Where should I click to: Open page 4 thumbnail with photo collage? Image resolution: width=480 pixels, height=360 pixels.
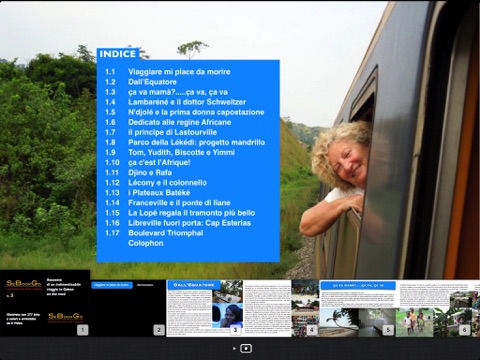tap(281, 308)
